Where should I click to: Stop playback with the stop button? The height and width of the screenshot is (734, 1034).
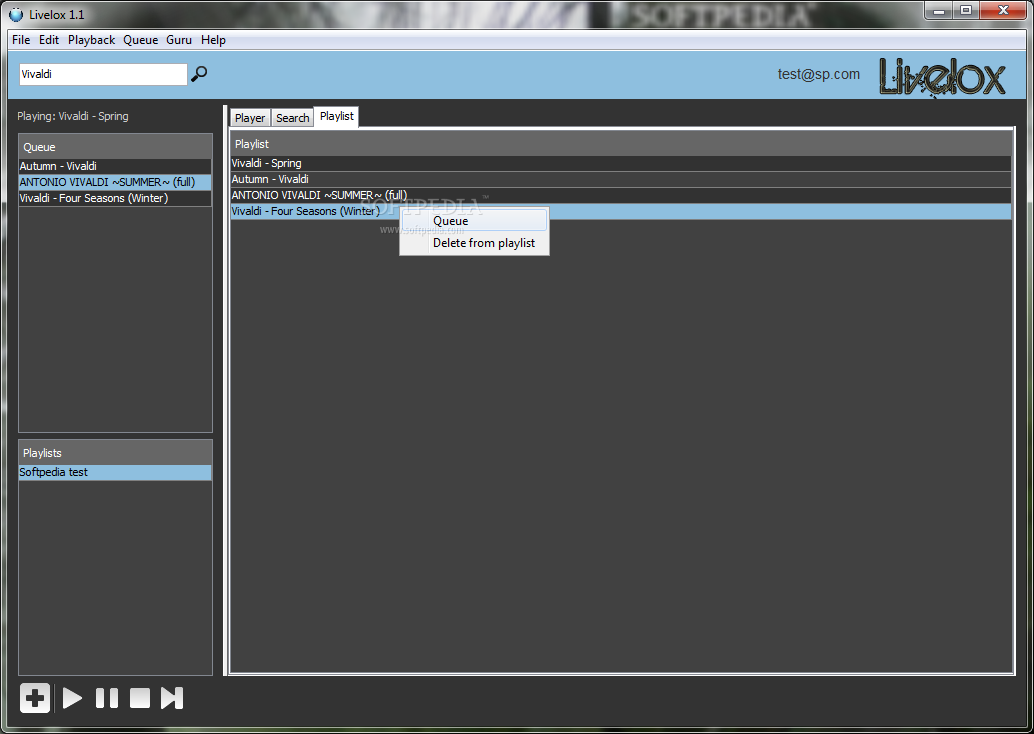140,698
